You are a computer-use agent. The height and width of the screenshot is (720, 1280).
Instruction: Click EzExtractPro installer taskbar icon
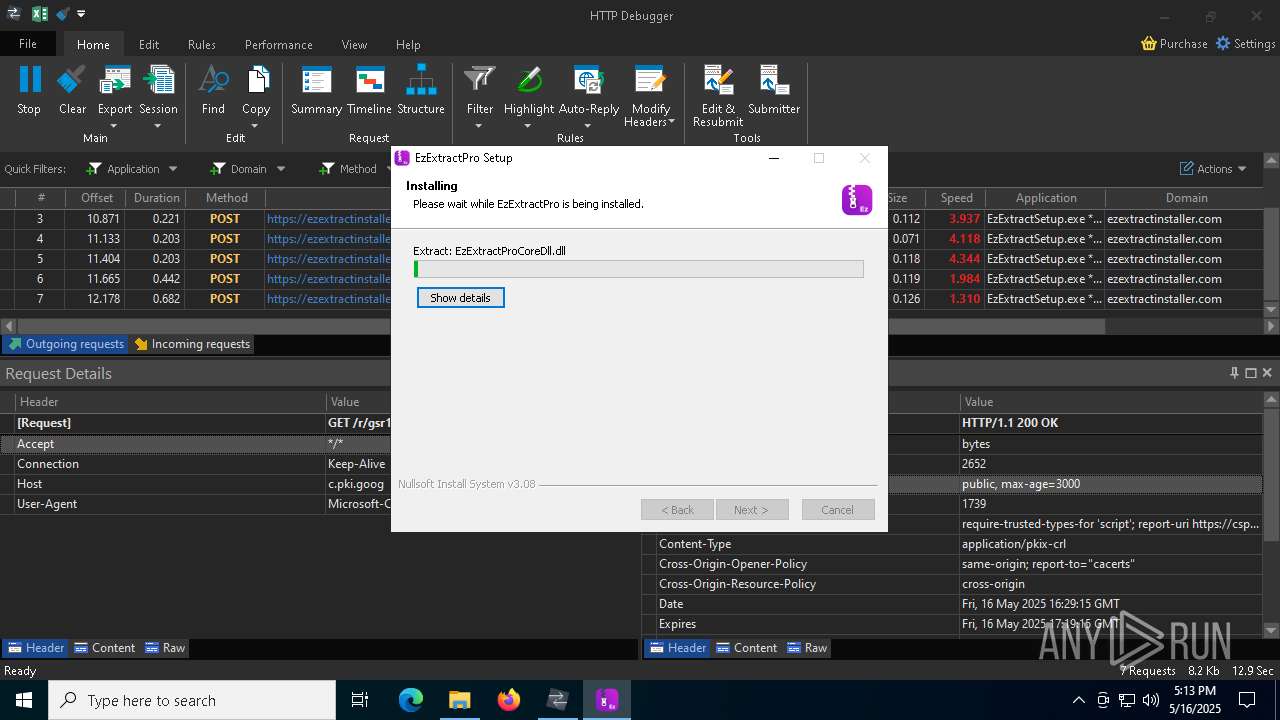pos(607,700)
